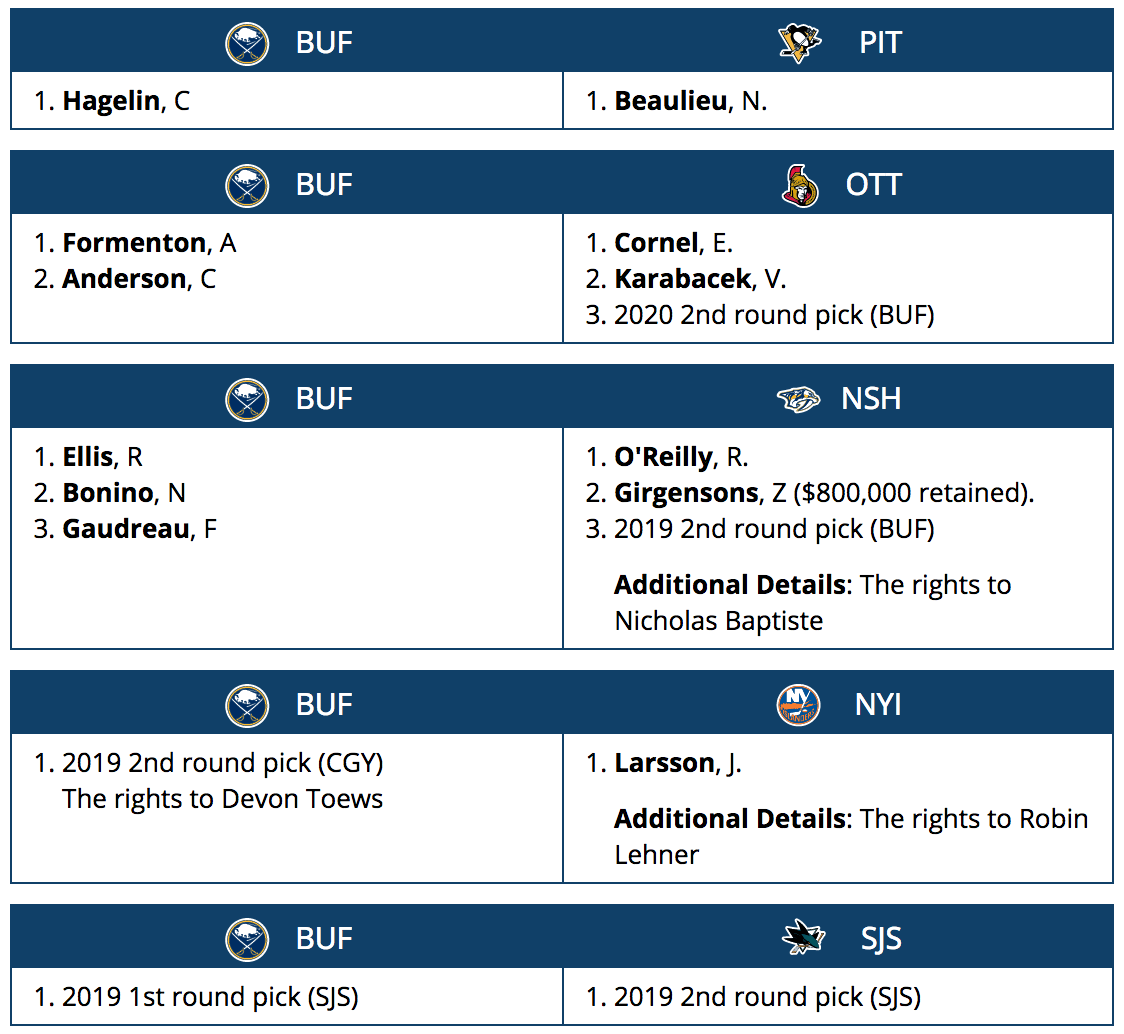This screenshot has width=1124, height=1034.
Task: Click the Sabres logo in the Sharks trade
Action: [x=247, y=940]
